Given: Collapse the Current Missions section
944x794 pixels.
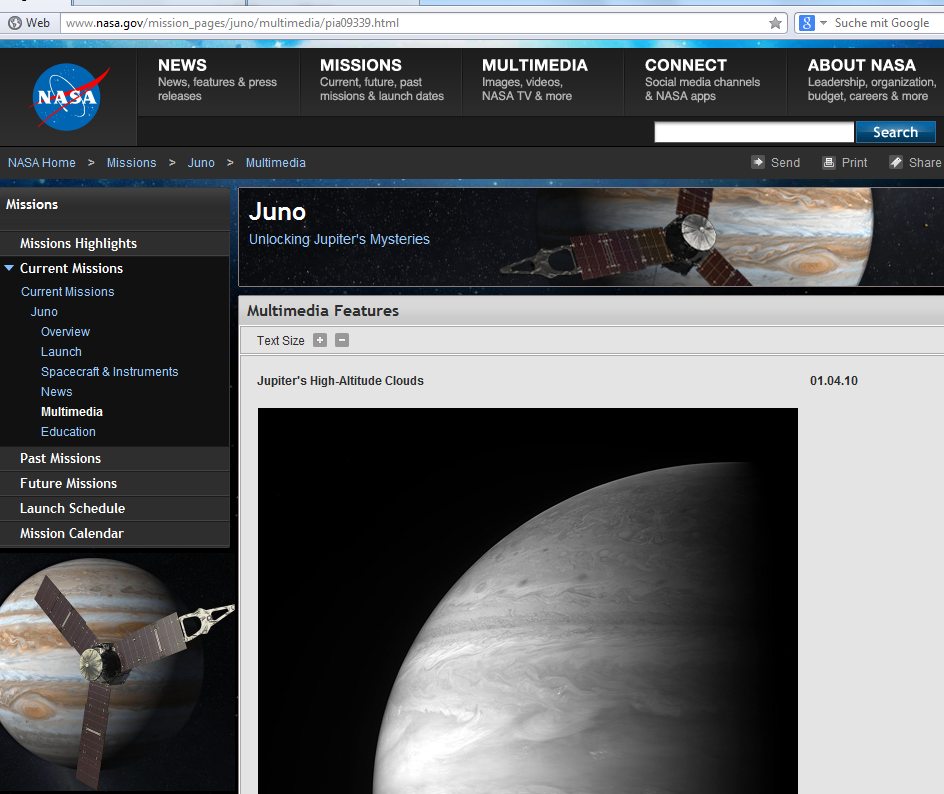Looking at the screenshot, I should [x=10, y=268].
